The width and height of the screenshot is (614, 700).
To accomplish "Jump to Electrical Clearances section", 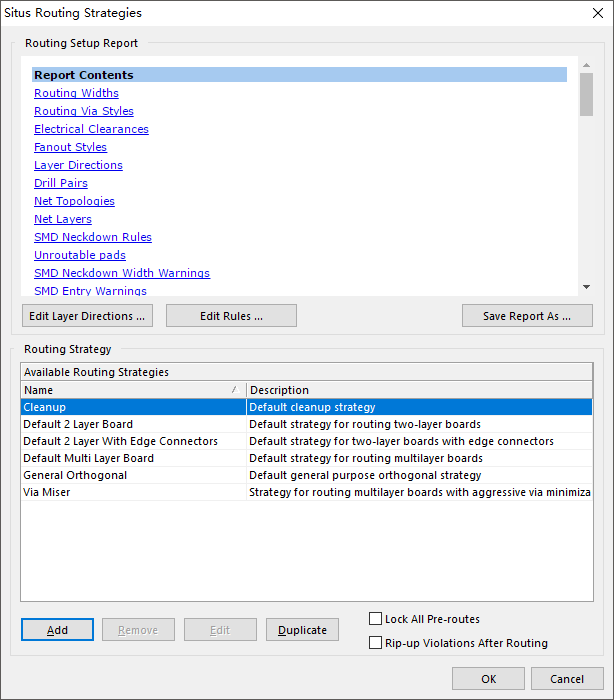I will point(91,129).
